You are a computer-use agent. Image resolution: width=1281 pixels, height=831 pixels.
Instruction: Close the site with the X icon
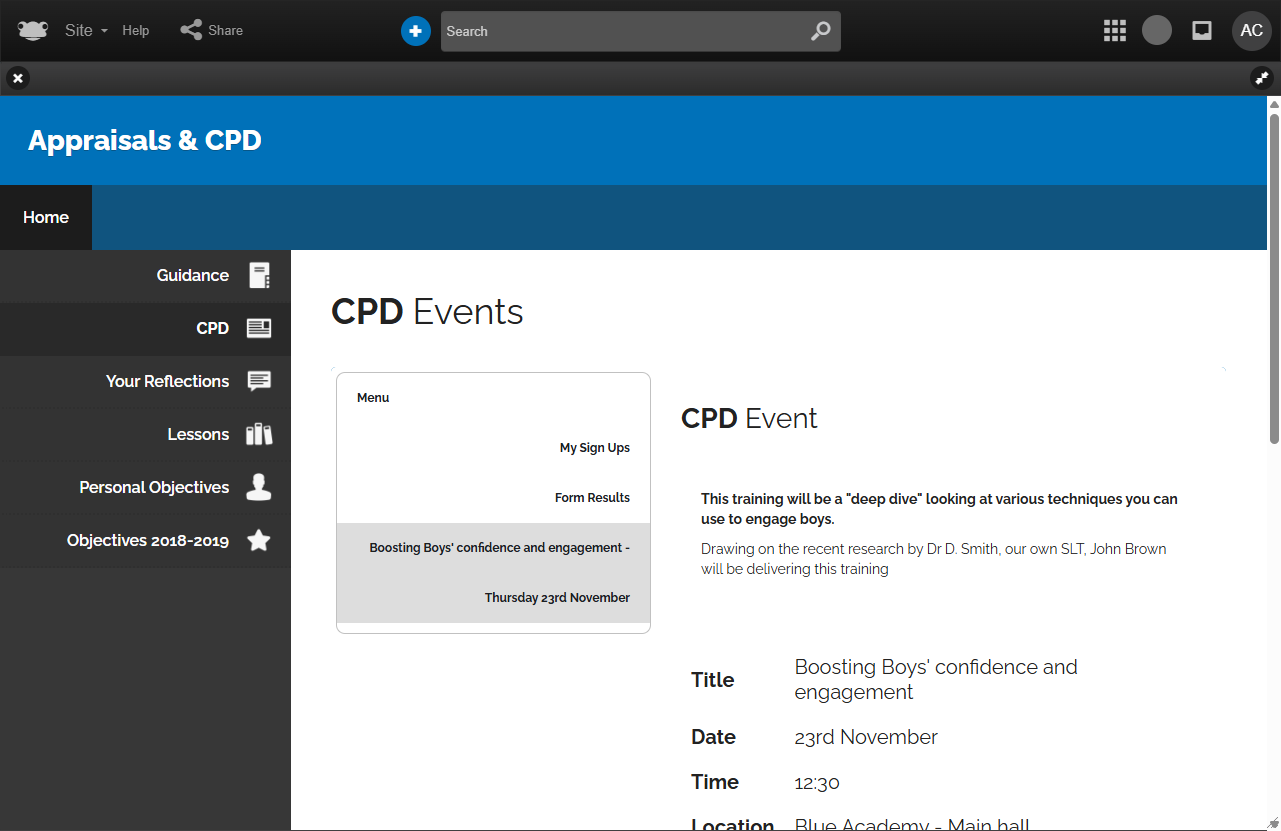point(18,78)
